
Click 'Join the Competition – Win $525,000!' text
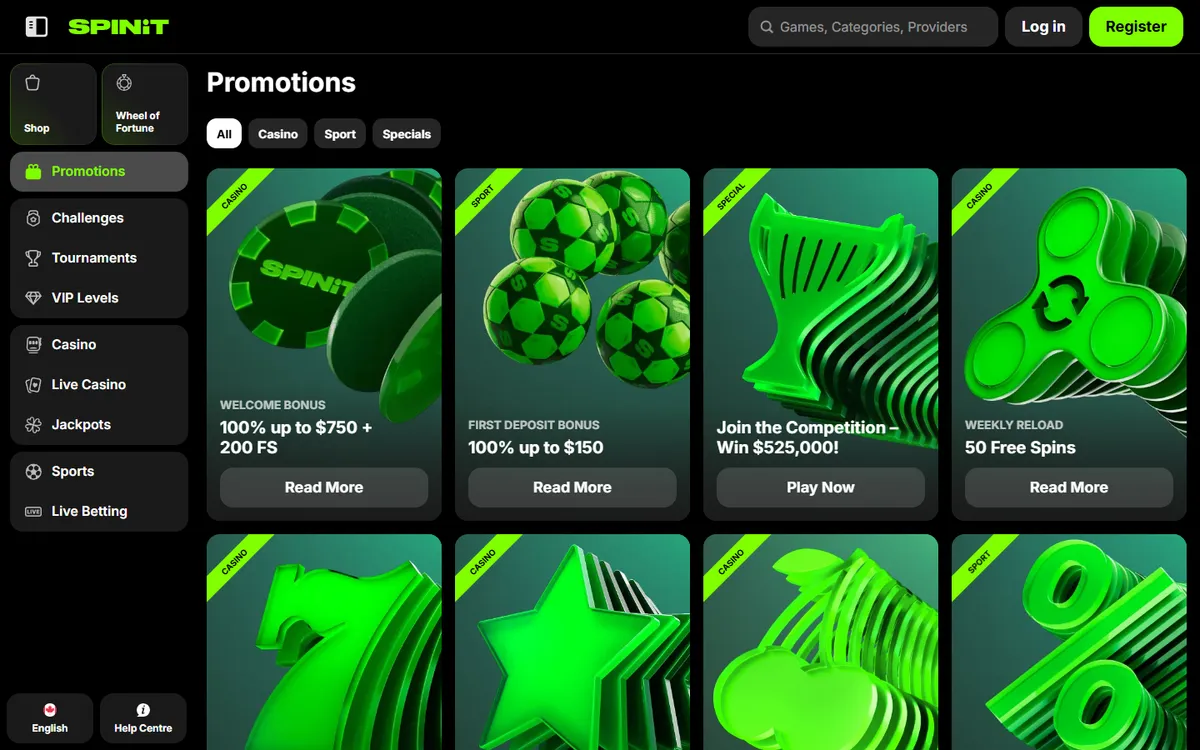[x=807, y=437]
